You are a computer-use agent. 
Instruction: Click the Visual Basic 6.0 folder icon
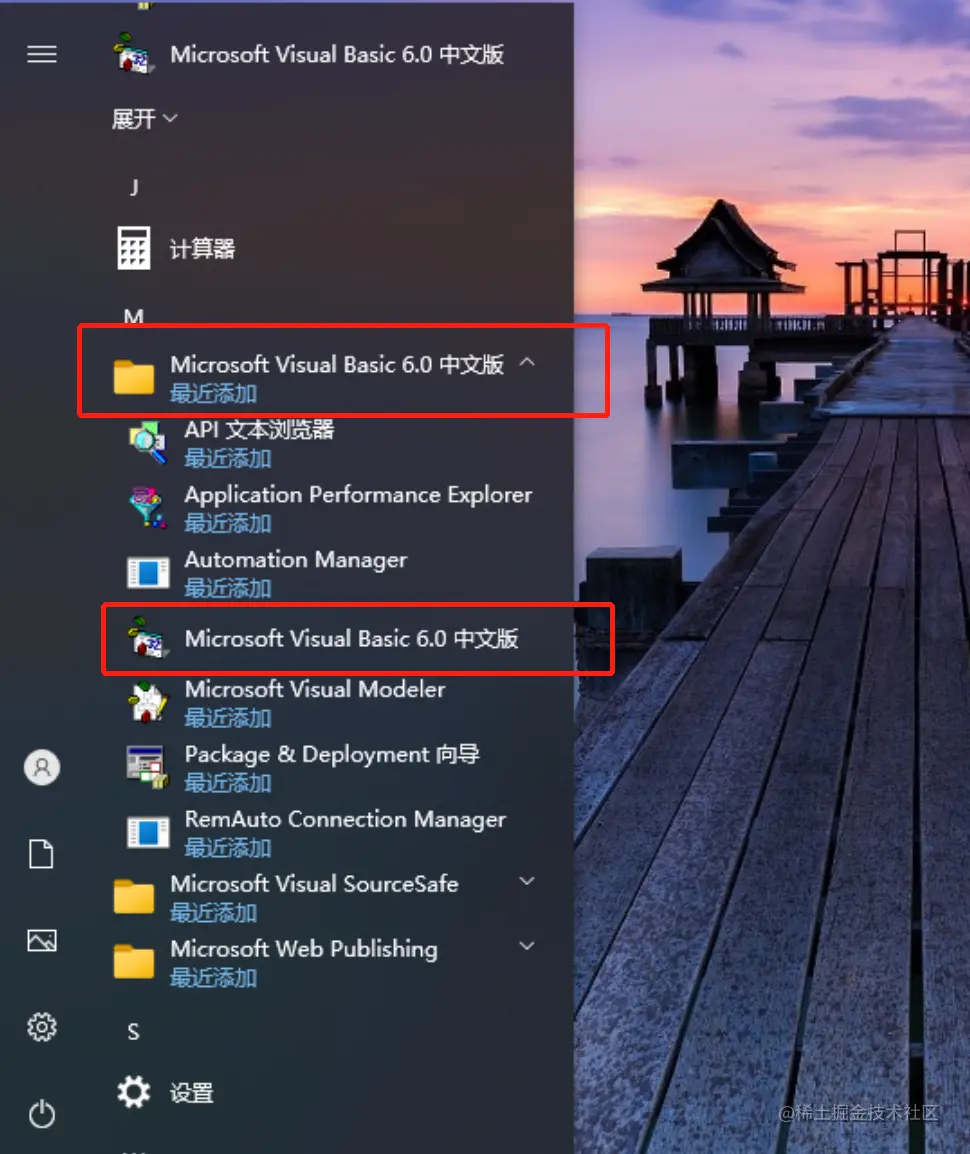[x=134, y=376]
